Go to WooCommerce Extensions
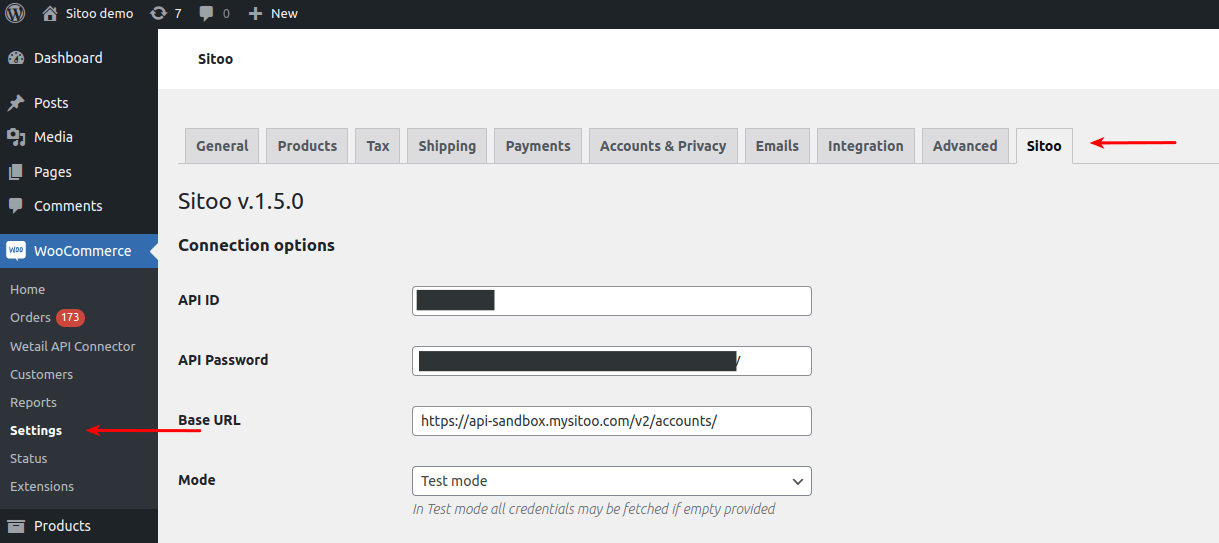This screenshot has width=1219, height=543. coord(42,486)
